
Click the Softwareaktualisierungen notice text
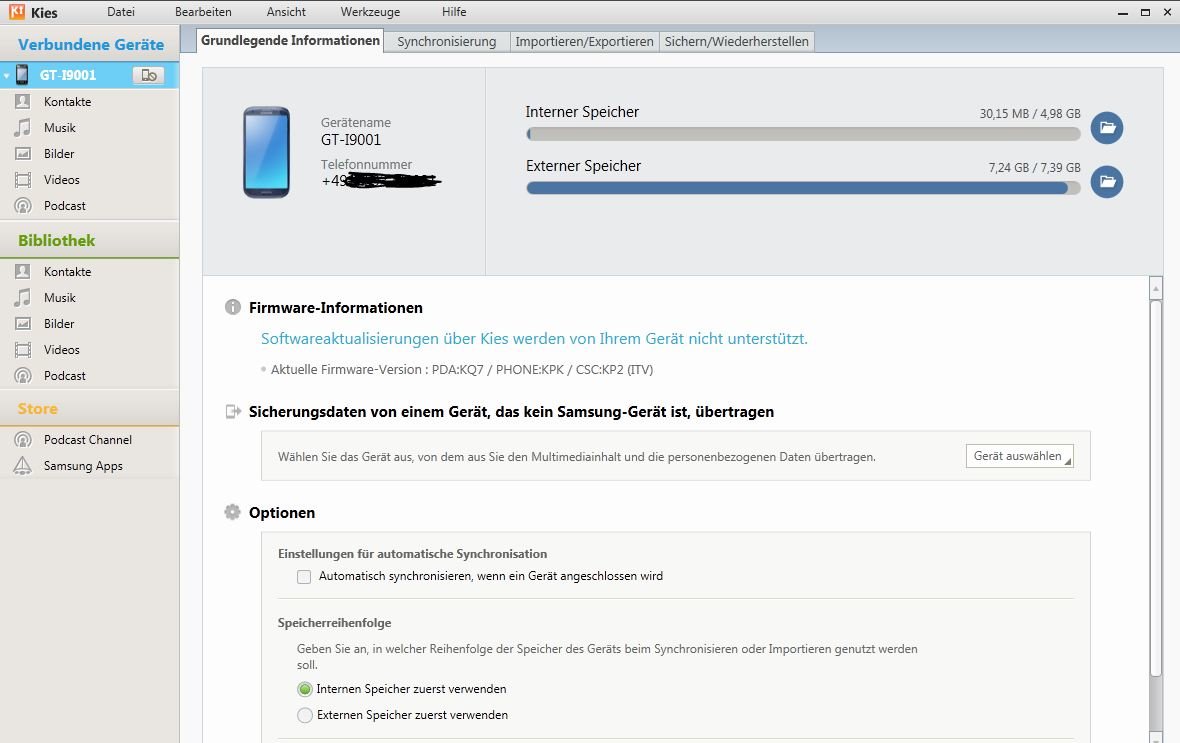[x=534, y=339]
